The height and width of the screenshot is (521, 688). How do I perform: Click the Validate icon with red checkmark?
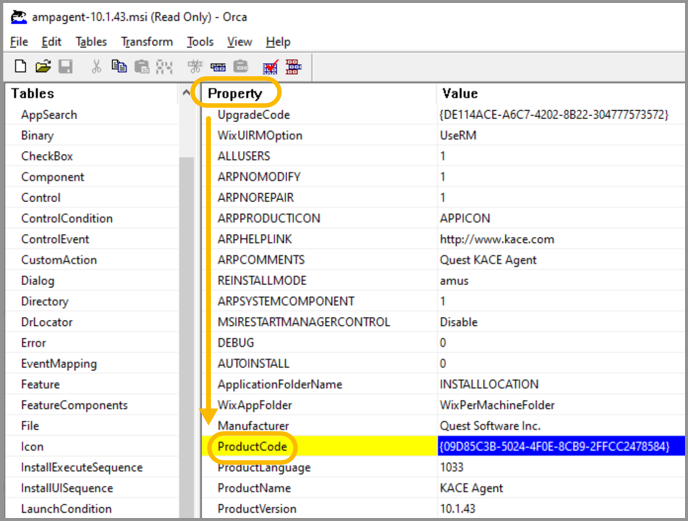(270, 67)
